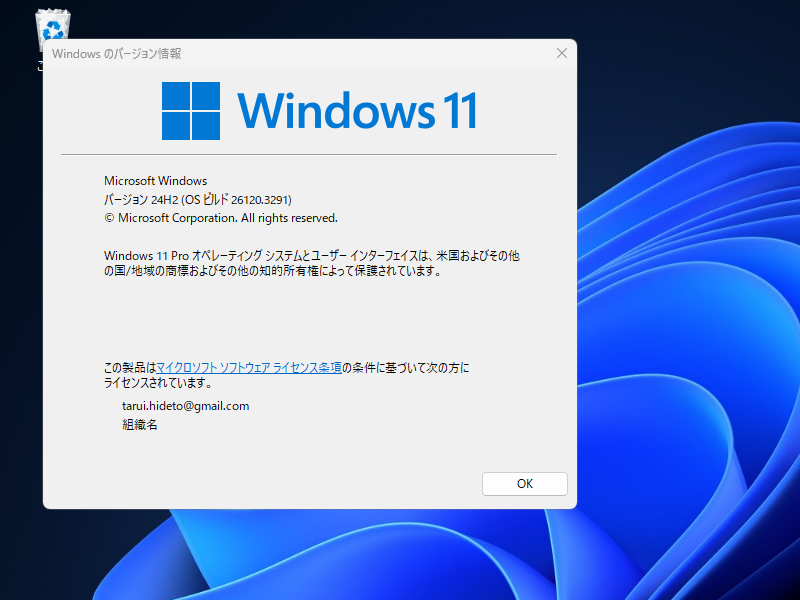This screenshot has width=800, height=600.
Task: Click the Microsoft Windows heading text
Action: tap(156, 181)
